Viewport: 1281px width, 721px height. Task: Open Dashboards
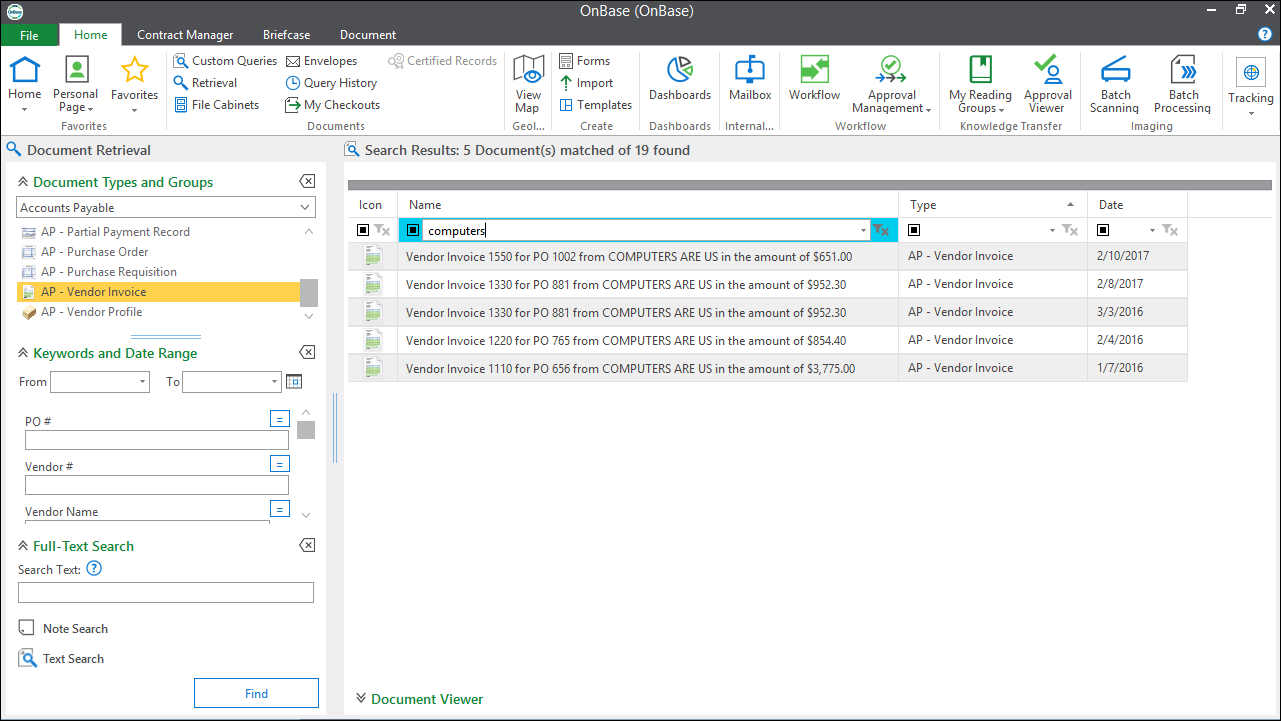(680, 78)
